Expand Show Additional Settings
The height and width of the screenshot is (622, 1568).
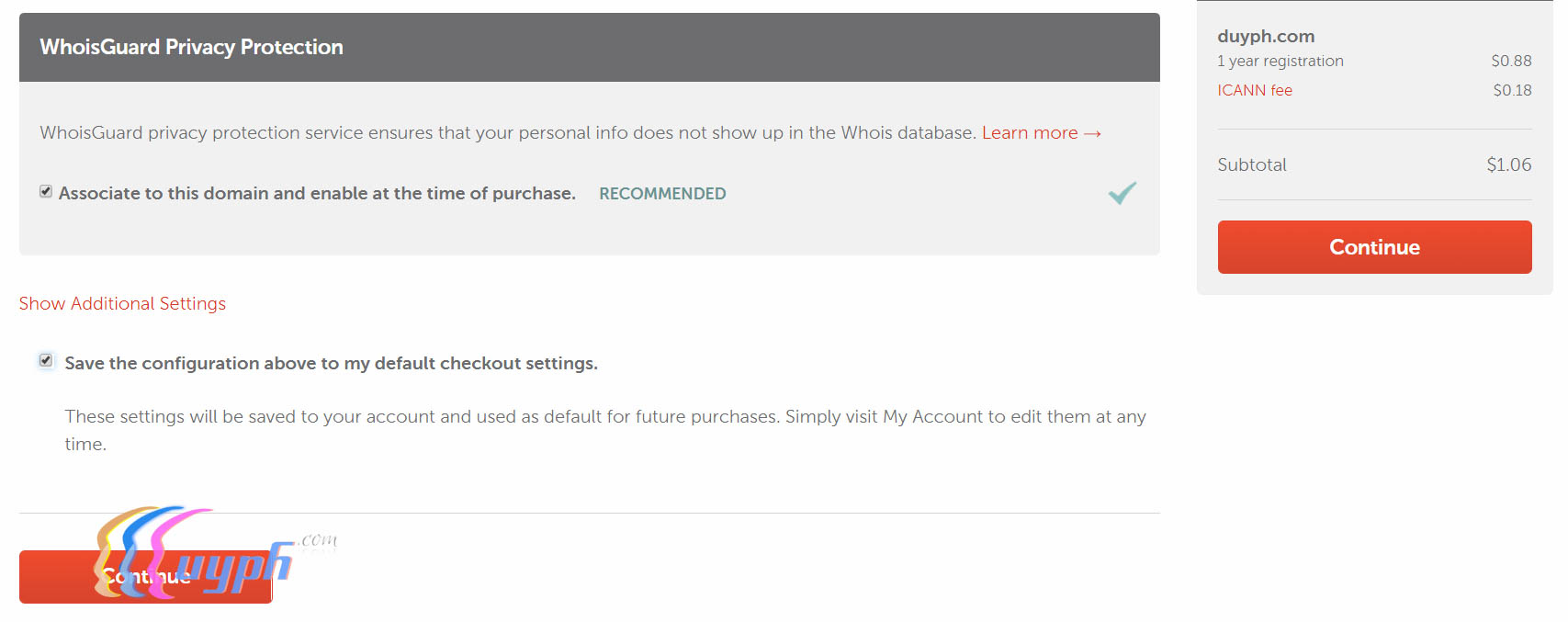click(x=122, y=304)
